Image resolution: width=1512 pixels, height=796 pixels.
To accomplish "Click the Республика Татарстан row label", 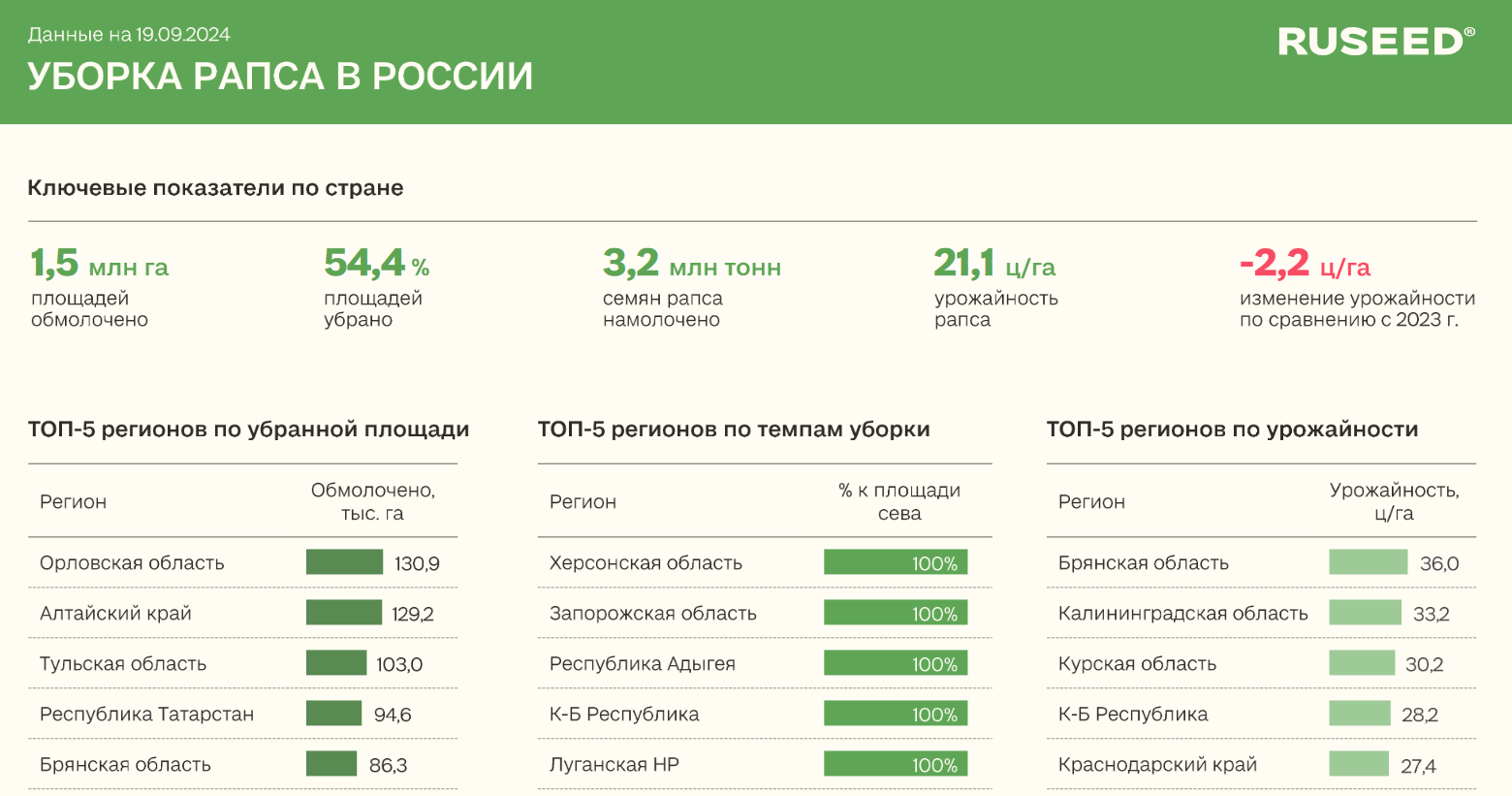I will 146,715.
